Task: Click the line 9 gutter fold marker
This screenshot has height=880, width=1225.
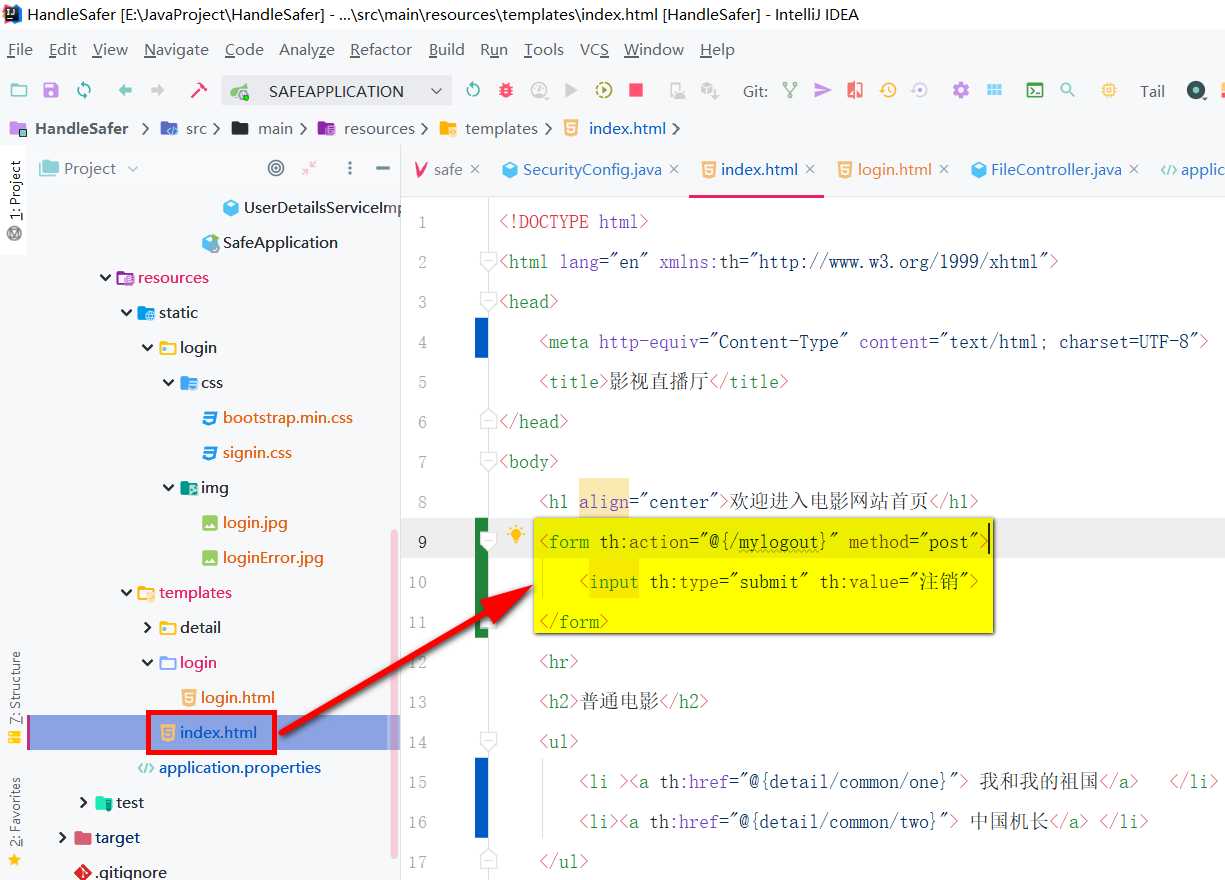Action: pos(488,541)
